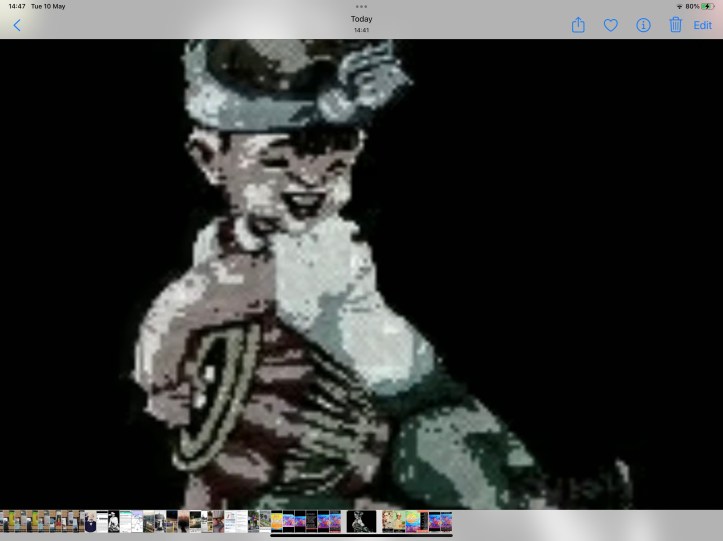Favorite the photo with the heart icon
This screenshot has width=723, height=541.
610,25
